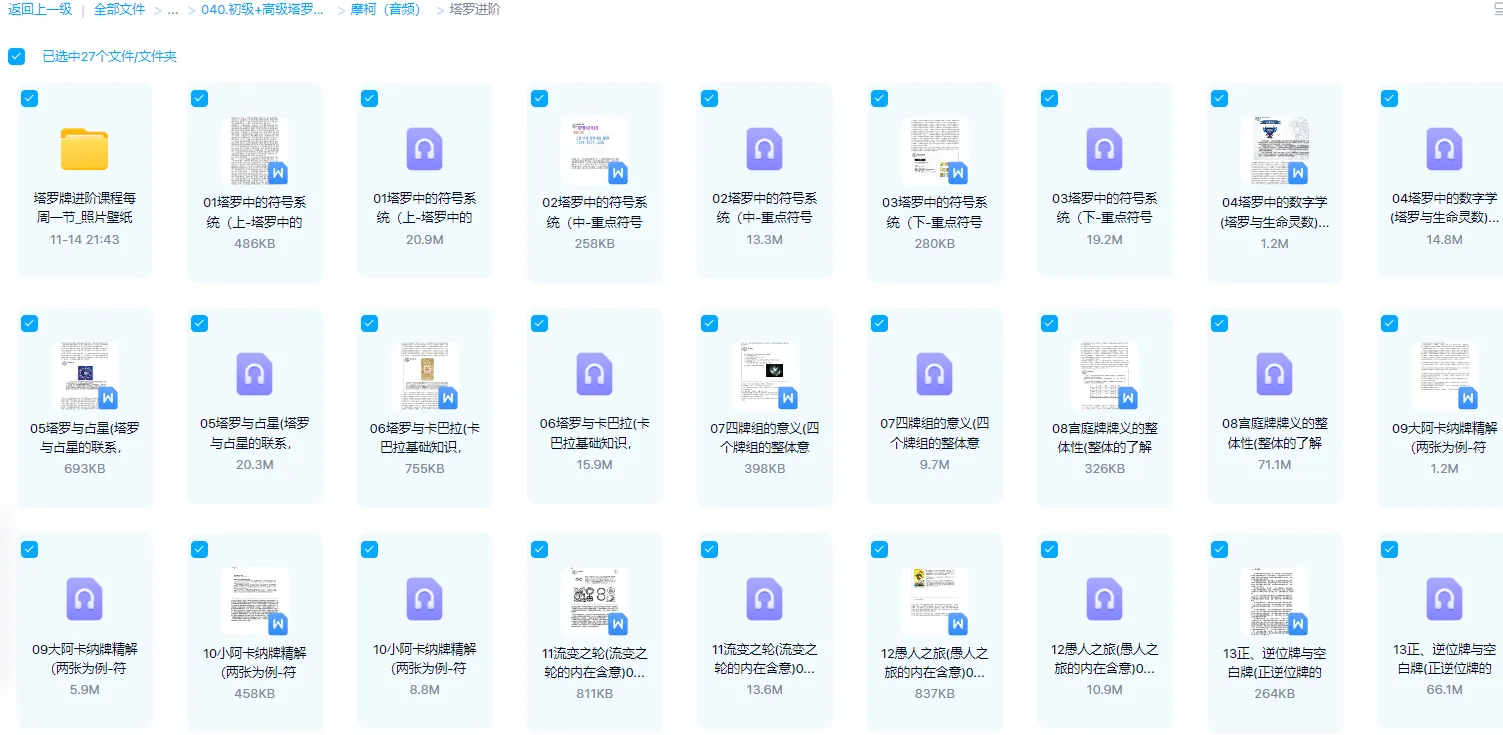
Task: Uncheck the 塔罗牌进阶课程 folder checkbox
Action: click(x=29, y=98)
